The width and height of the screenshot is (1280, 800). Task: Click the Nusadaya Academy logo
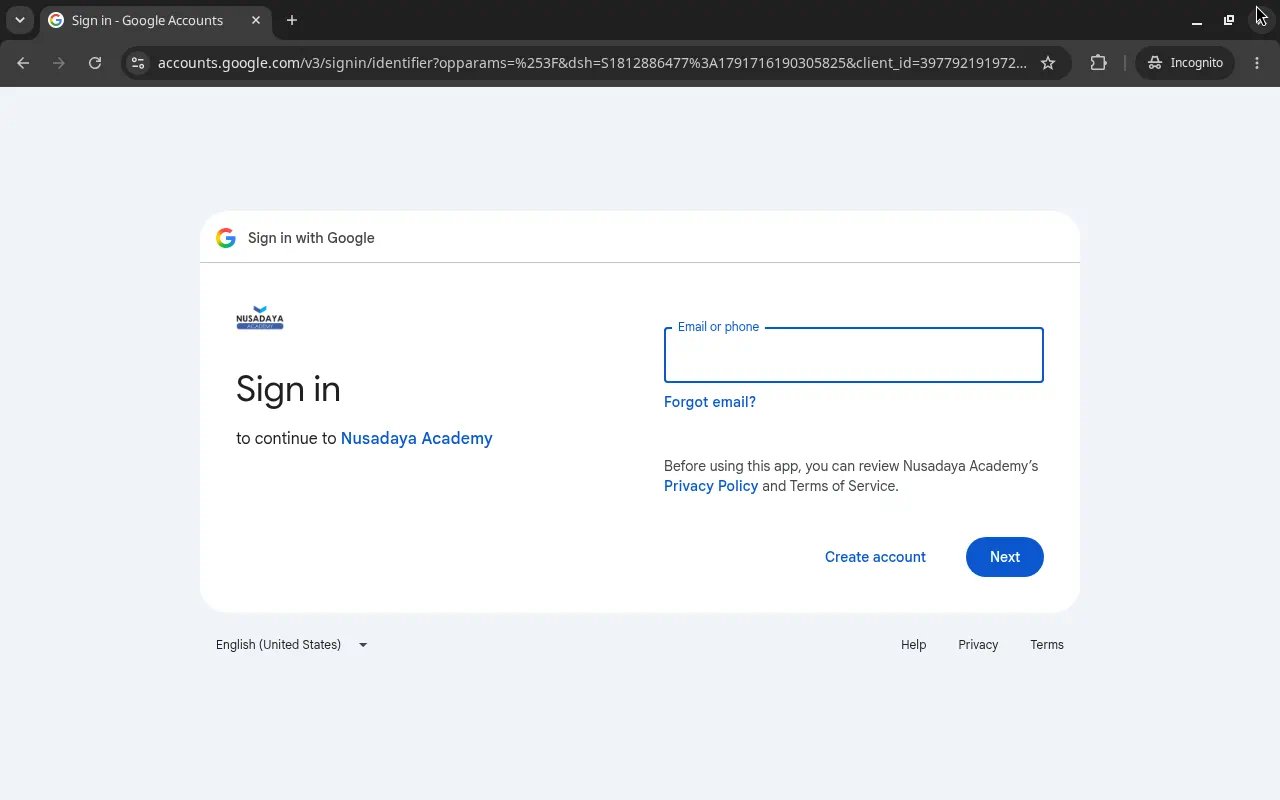(260, 318)
